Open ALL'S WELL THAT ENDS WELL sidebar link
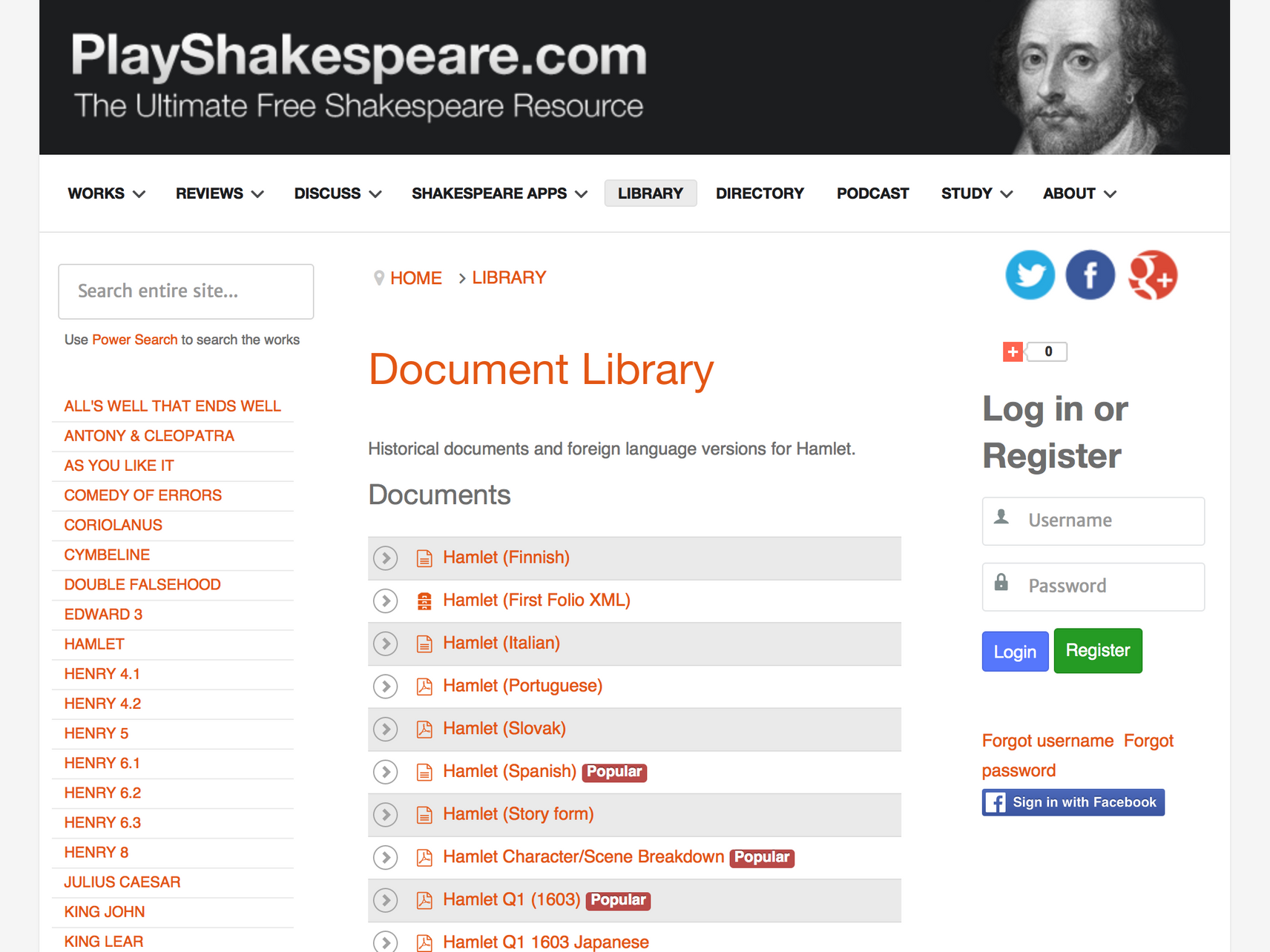The height and width of the screenshot is (952, 1270). (172, 406)
